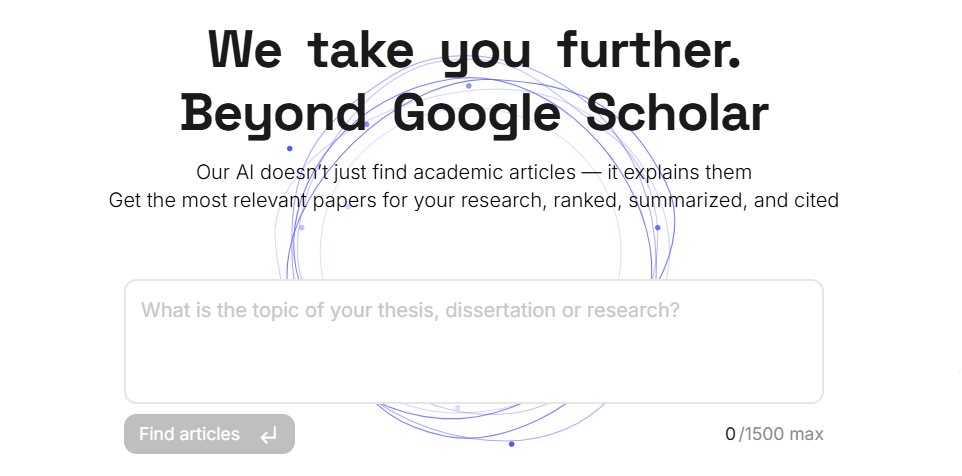Click the 'Our AI doesn't just find' subtitle
Viewport: 962px width, 476px height.
point(474,172)
